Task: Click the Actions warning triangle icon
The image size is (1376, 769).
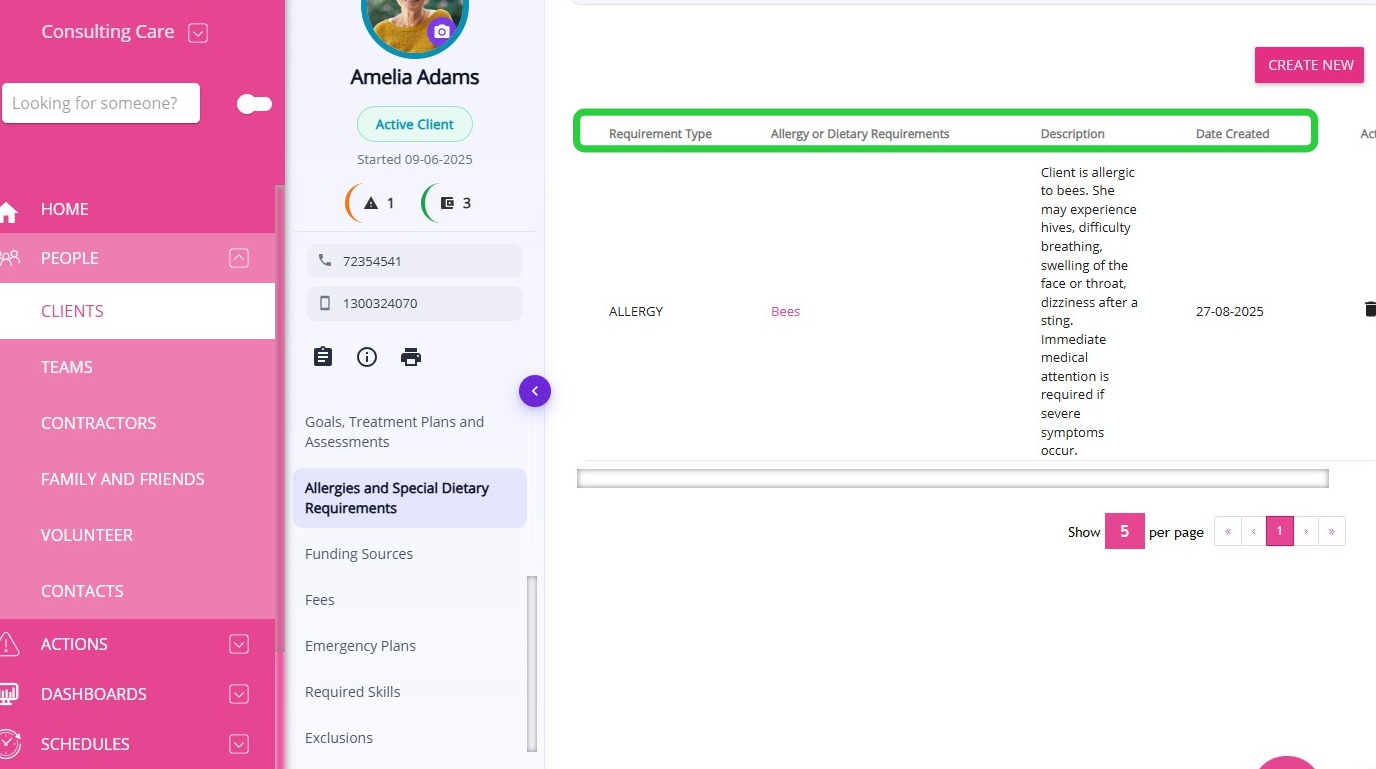Action: pyautogui.click(x=10, y=644)
